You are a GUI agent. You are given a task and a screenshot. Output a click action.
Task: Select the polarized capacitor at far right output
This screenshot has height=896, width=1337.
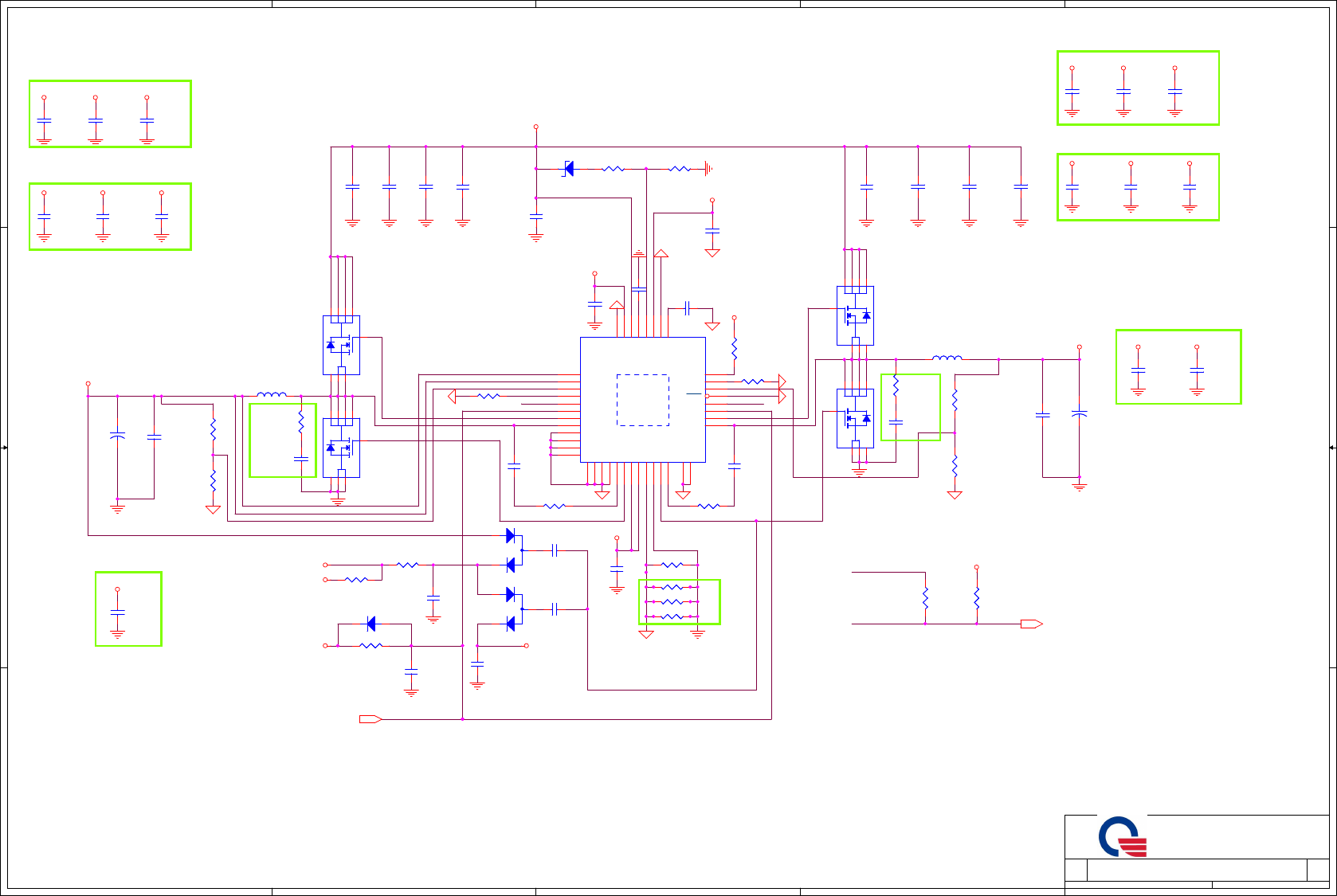[x=1080, y=413]
